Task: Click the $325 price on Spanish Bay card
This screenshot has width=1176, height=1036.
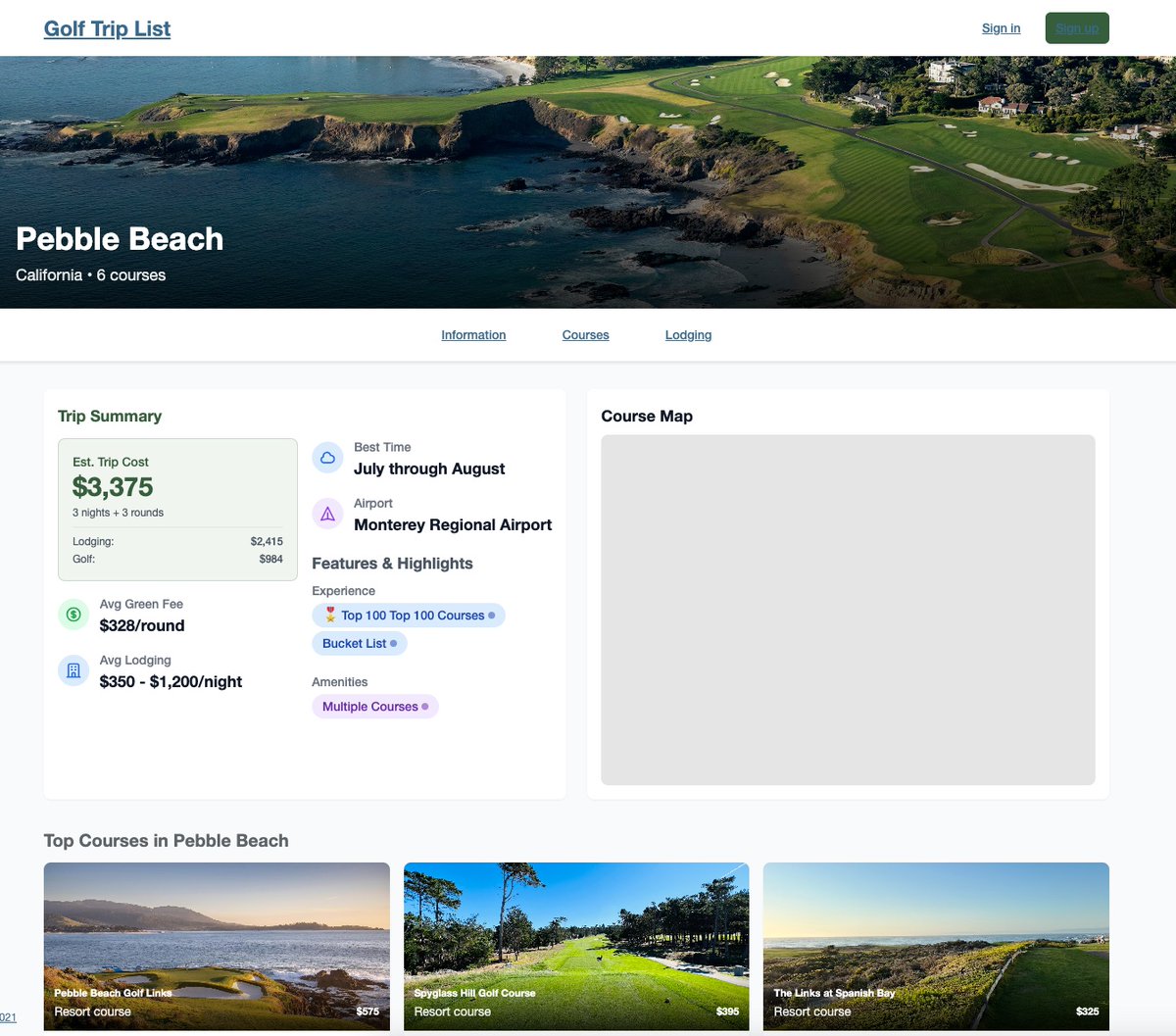Action: (1087, 1011)
